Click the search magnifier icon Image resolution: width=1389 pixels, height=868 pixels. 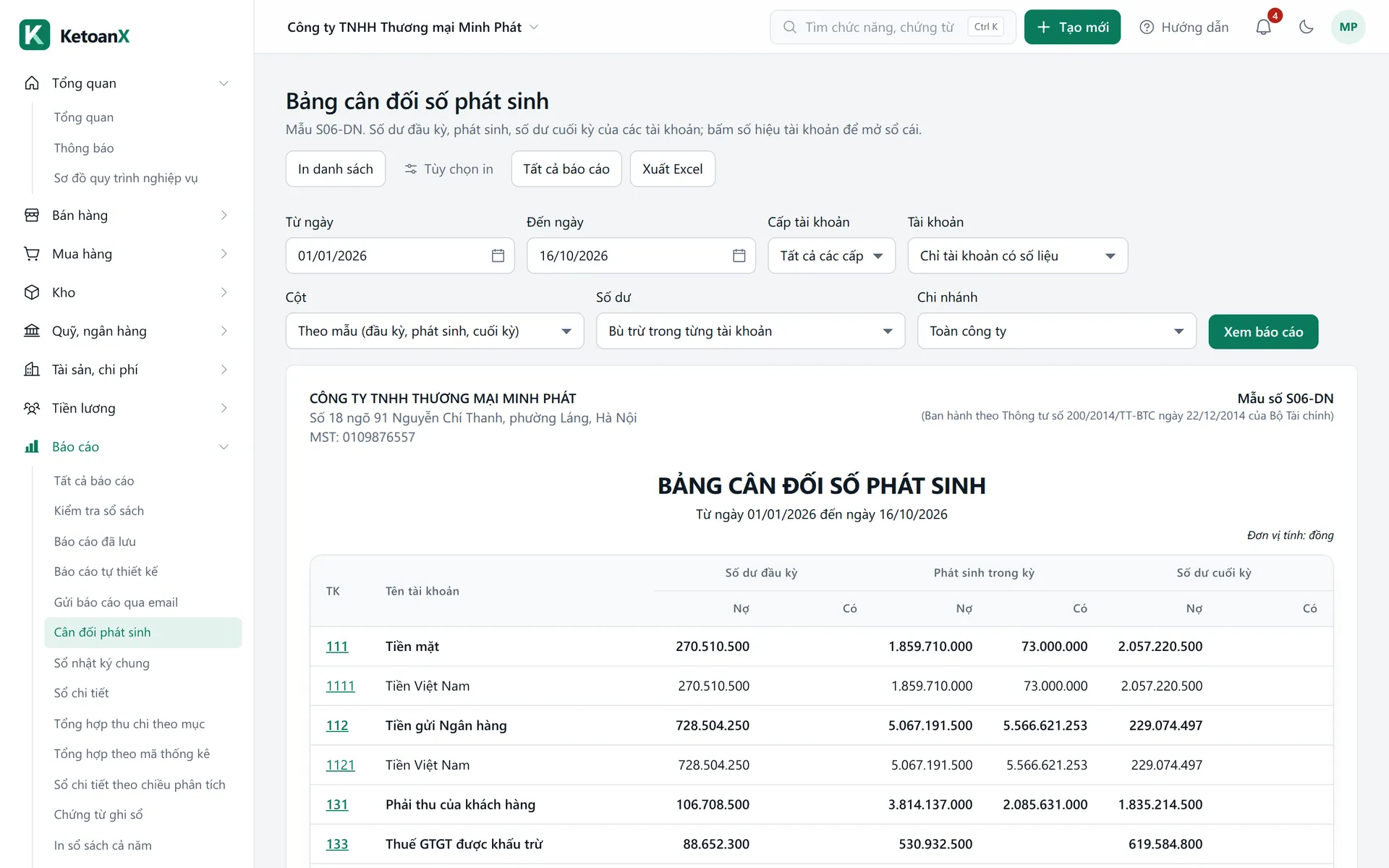789,27
